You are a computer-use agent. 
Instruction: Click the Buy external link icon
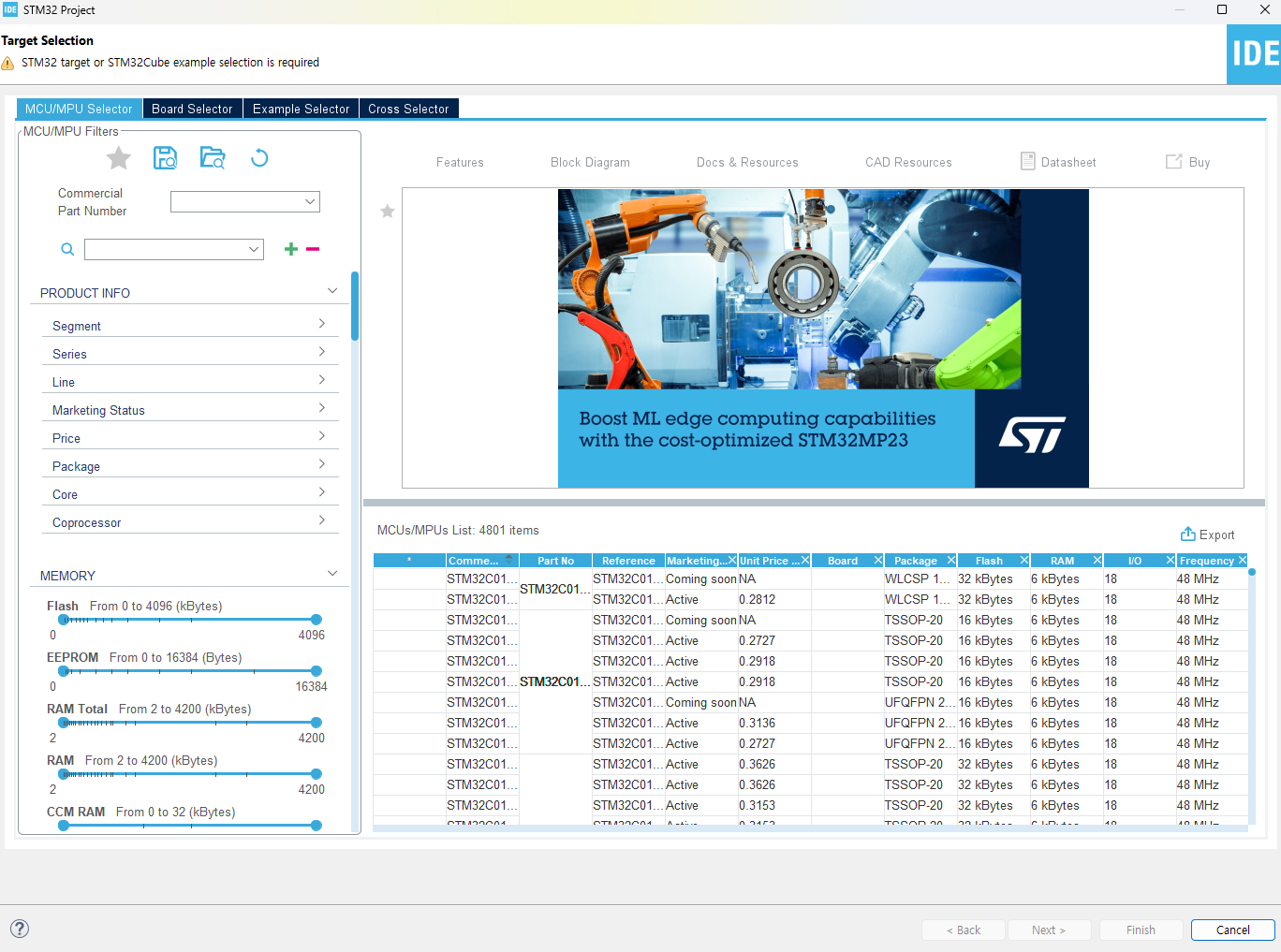point(1173,162)
